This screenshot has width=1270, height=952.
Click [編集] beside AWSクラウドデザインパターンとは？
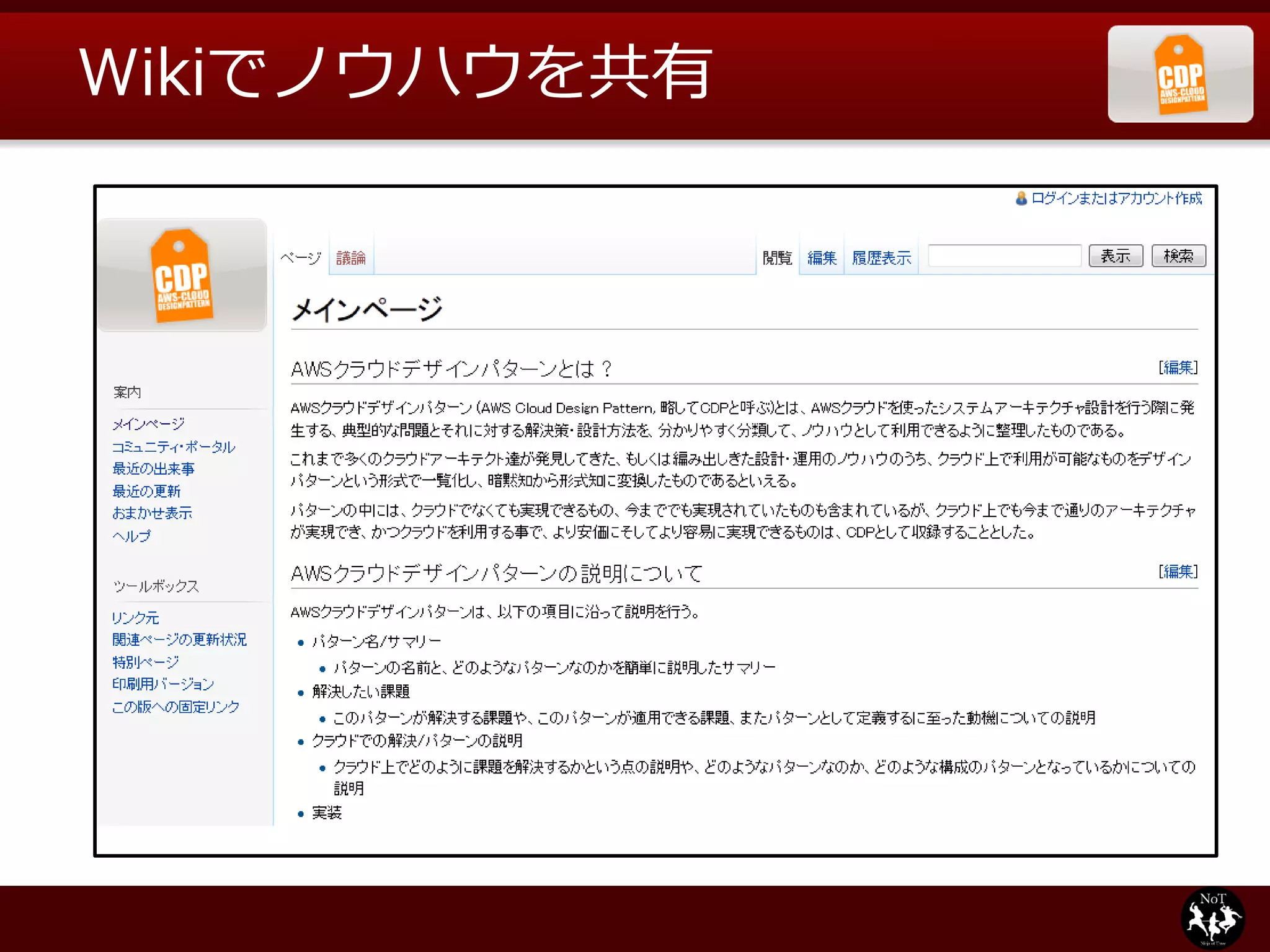click(1178, 368)
